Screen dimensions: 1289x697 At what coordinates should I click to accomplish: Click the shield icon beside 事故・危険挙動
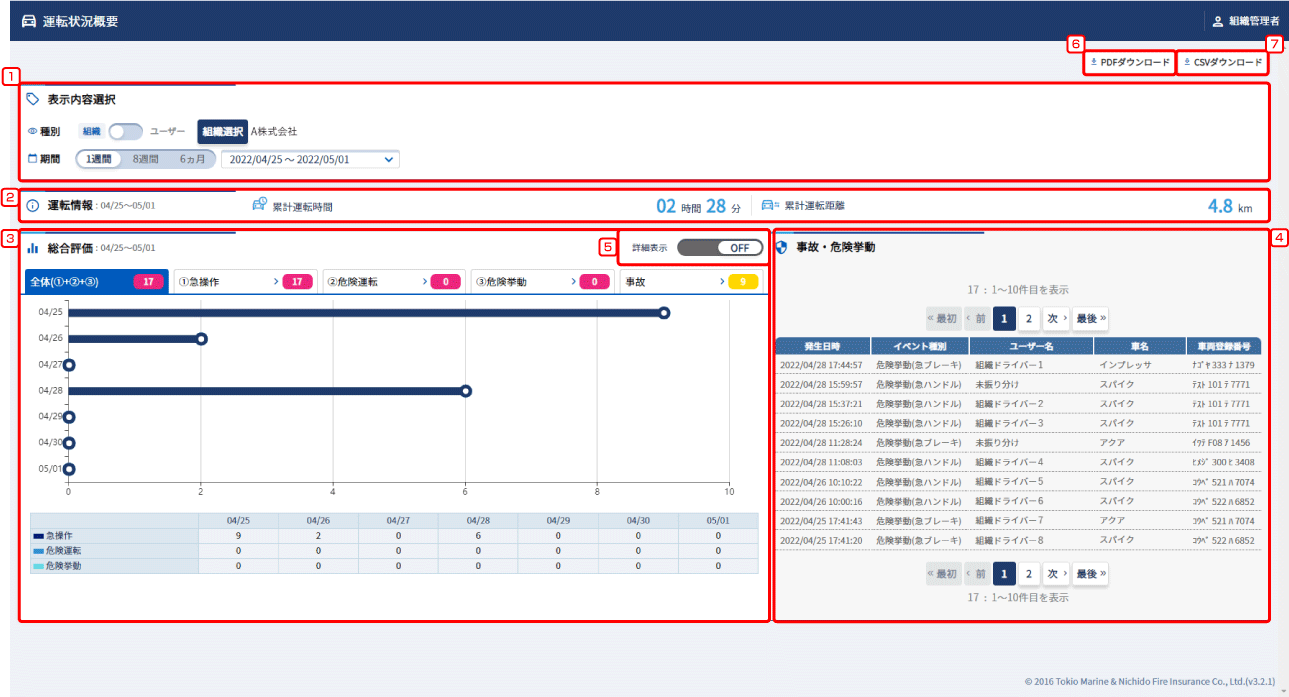tap(782, 247)
